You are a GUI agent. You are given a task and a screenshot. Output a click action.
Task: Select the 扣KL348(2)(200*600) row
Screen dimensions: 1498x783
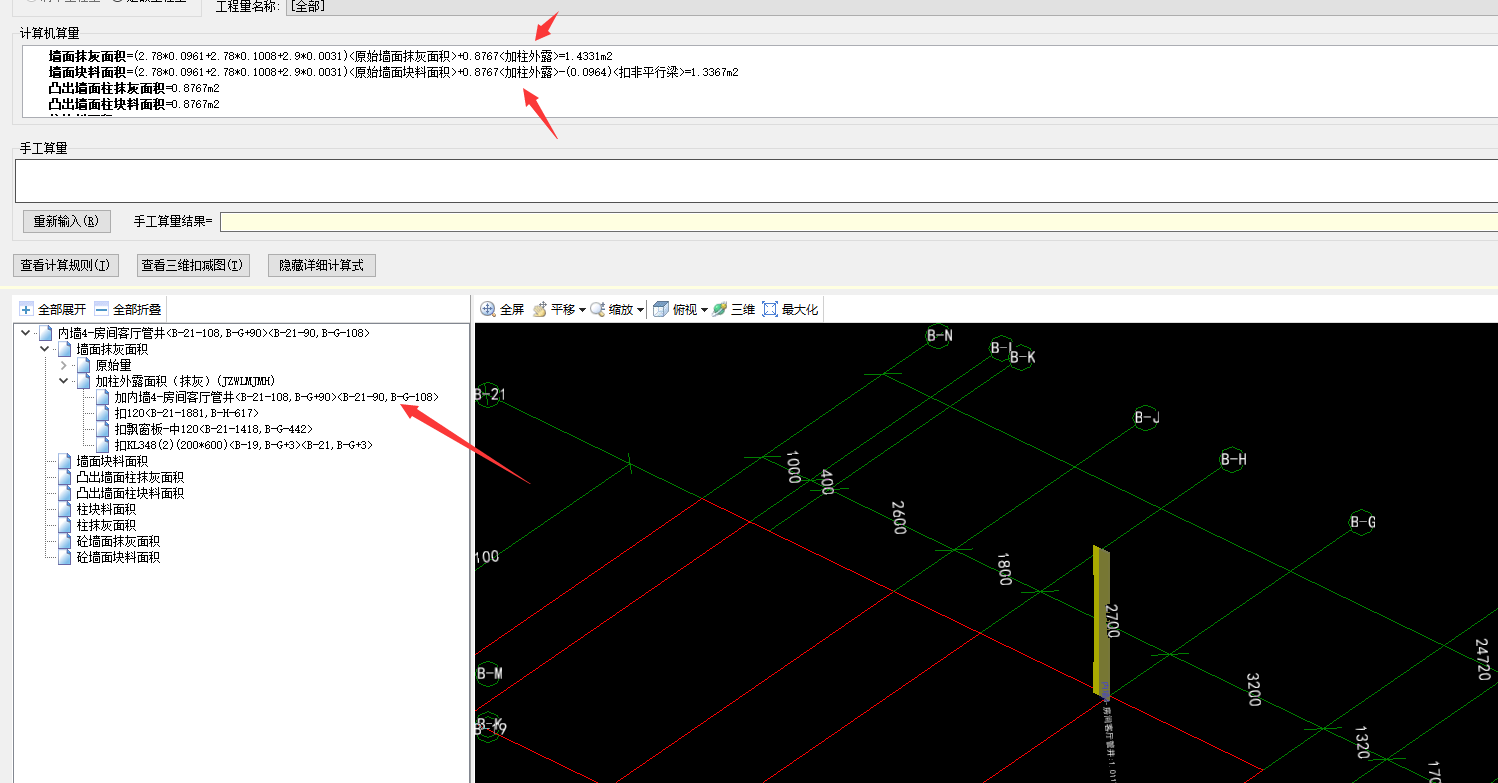[x=244, y=445]
